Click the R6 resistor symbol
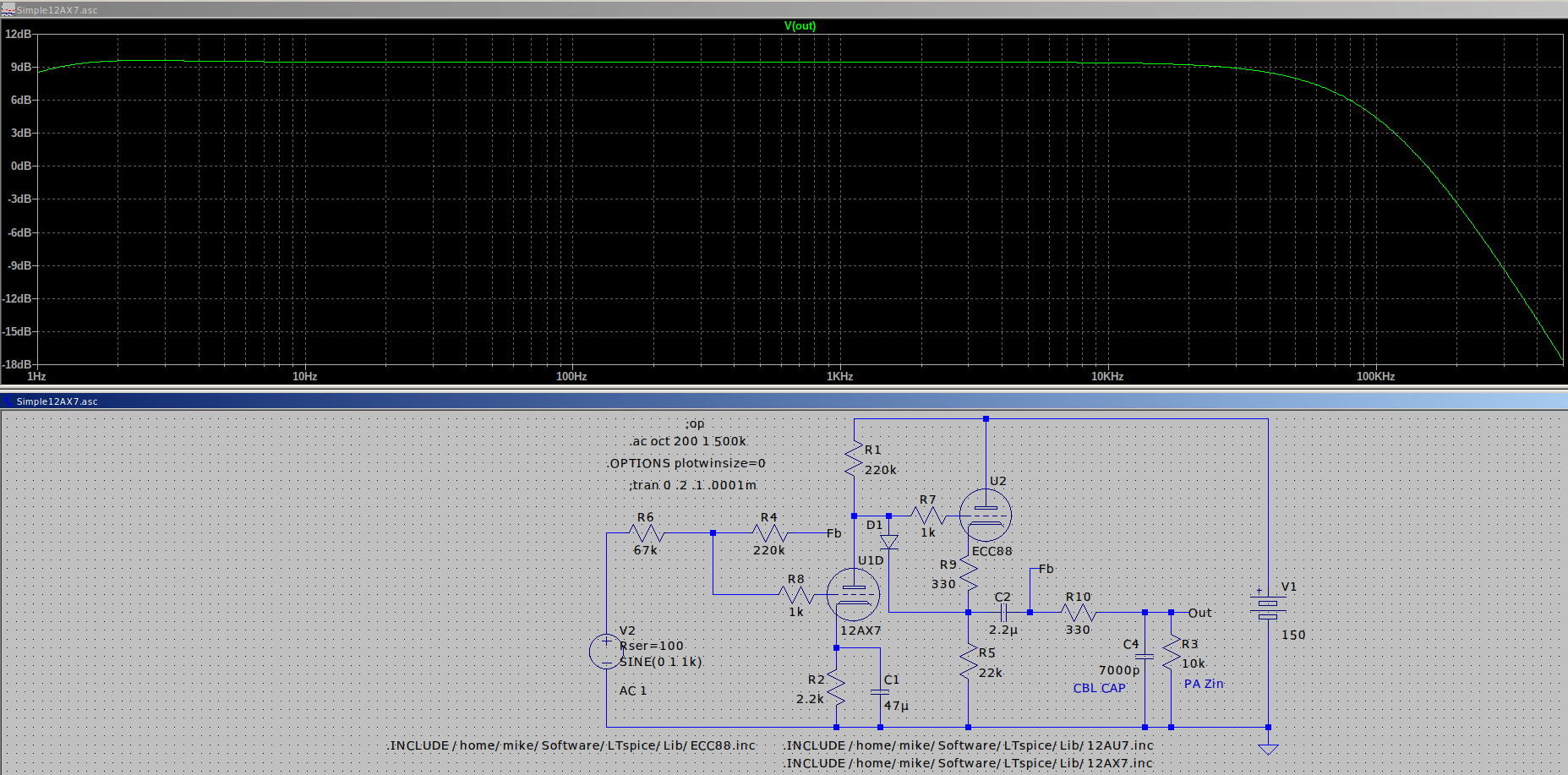The image size is (1568, 775). point(647,533)
